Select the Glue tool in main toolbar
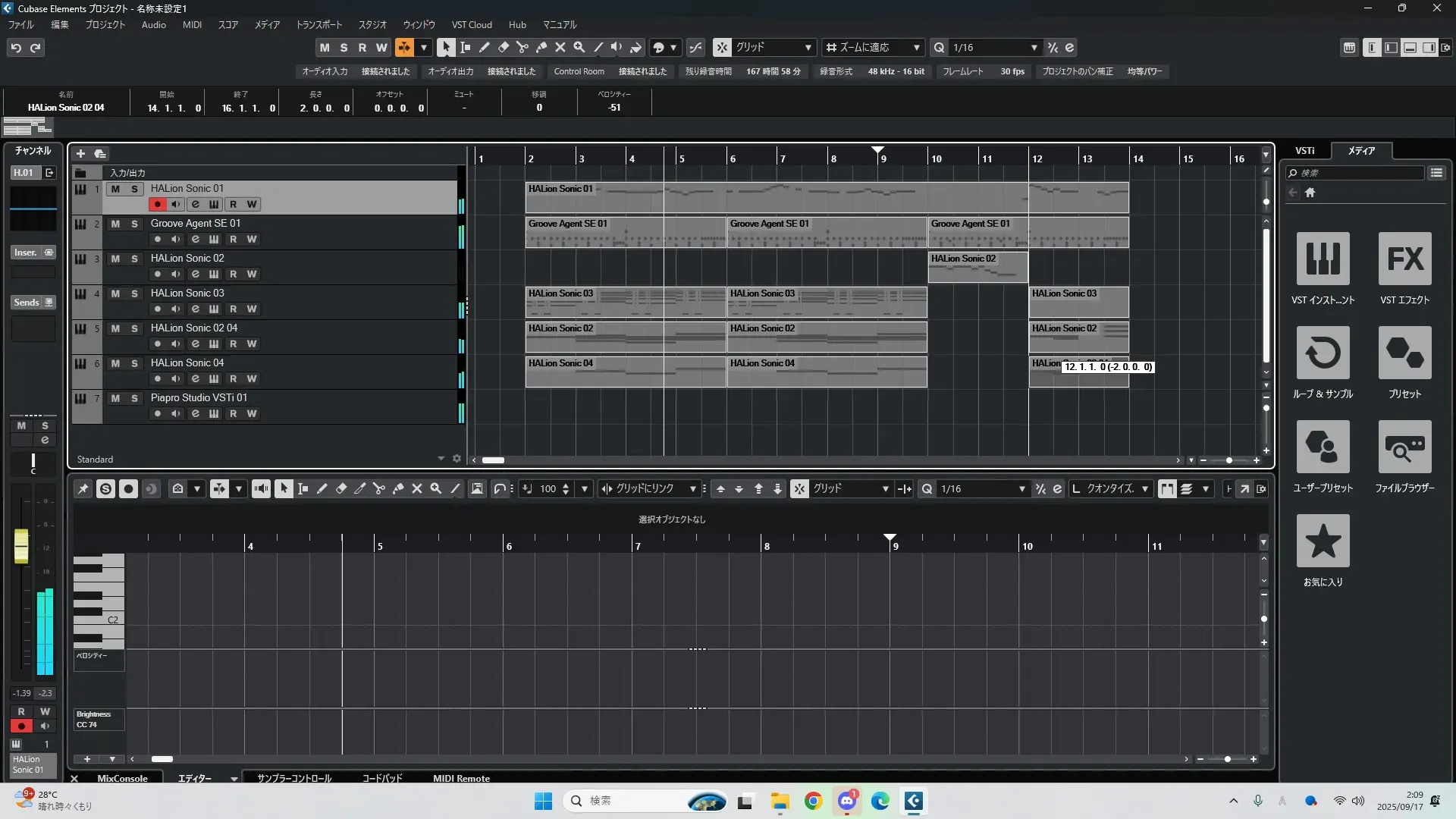The height and width of the screenshot is (819, 1456). pyautogui.click(x=541, y=47)
